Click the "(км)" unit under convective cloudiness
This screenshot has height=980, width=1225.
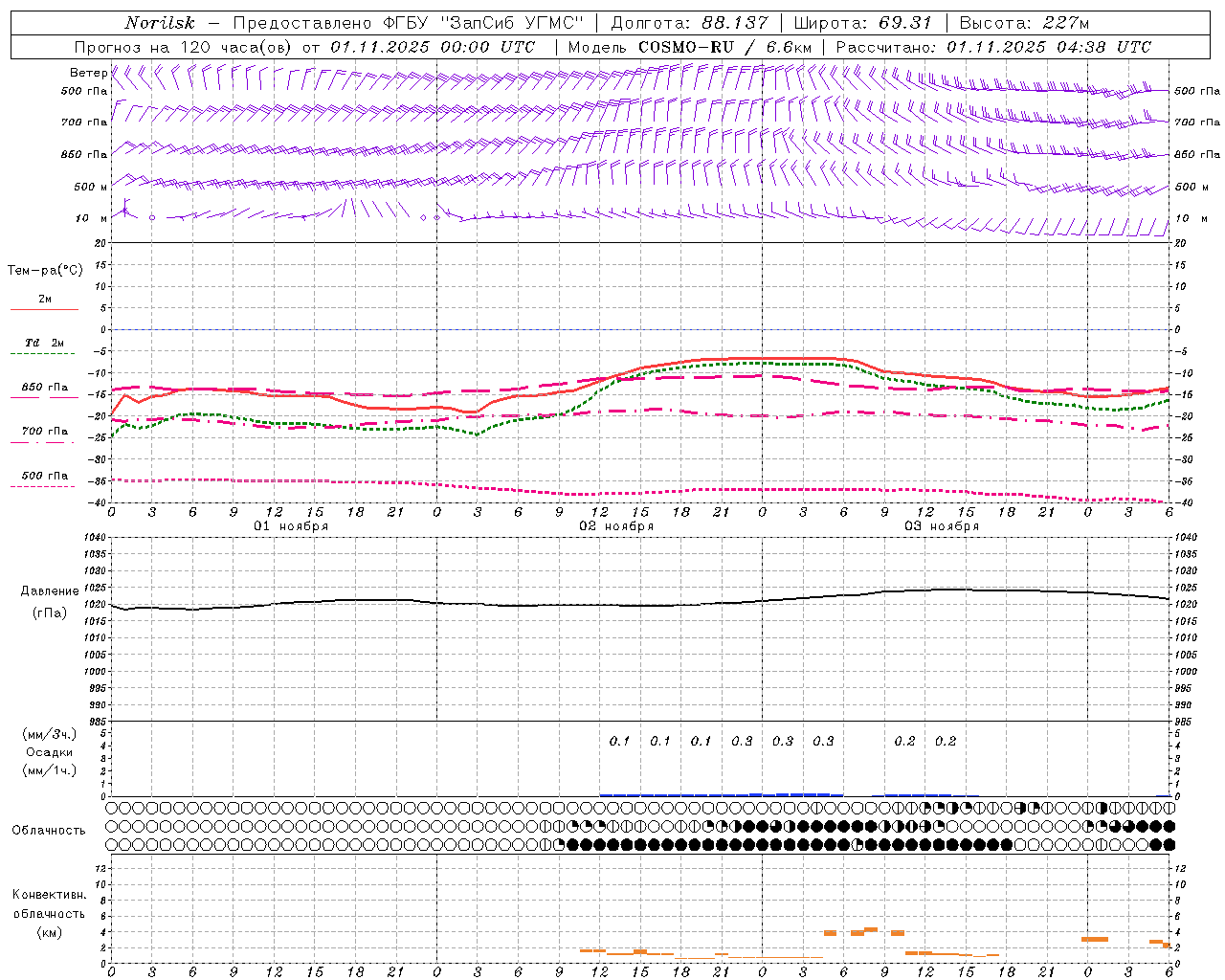point(50,932)
